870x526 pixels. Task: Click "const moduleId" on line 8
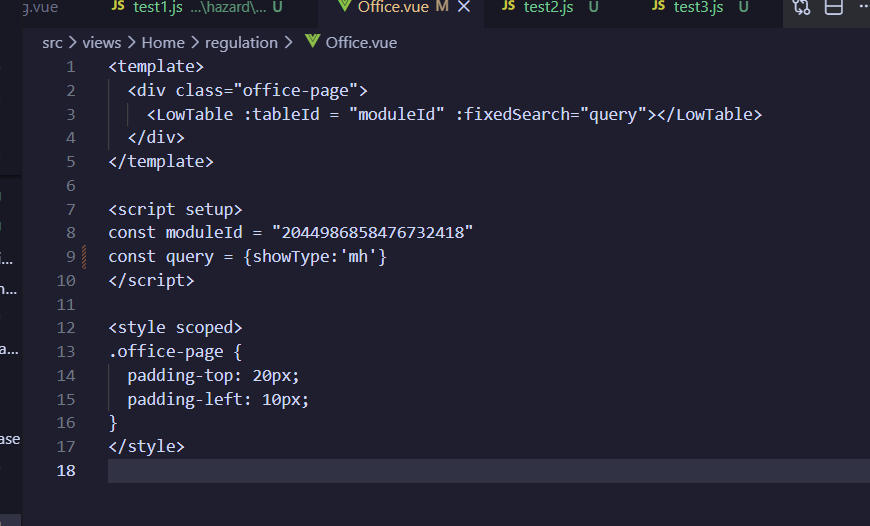[x=175, y=232]
